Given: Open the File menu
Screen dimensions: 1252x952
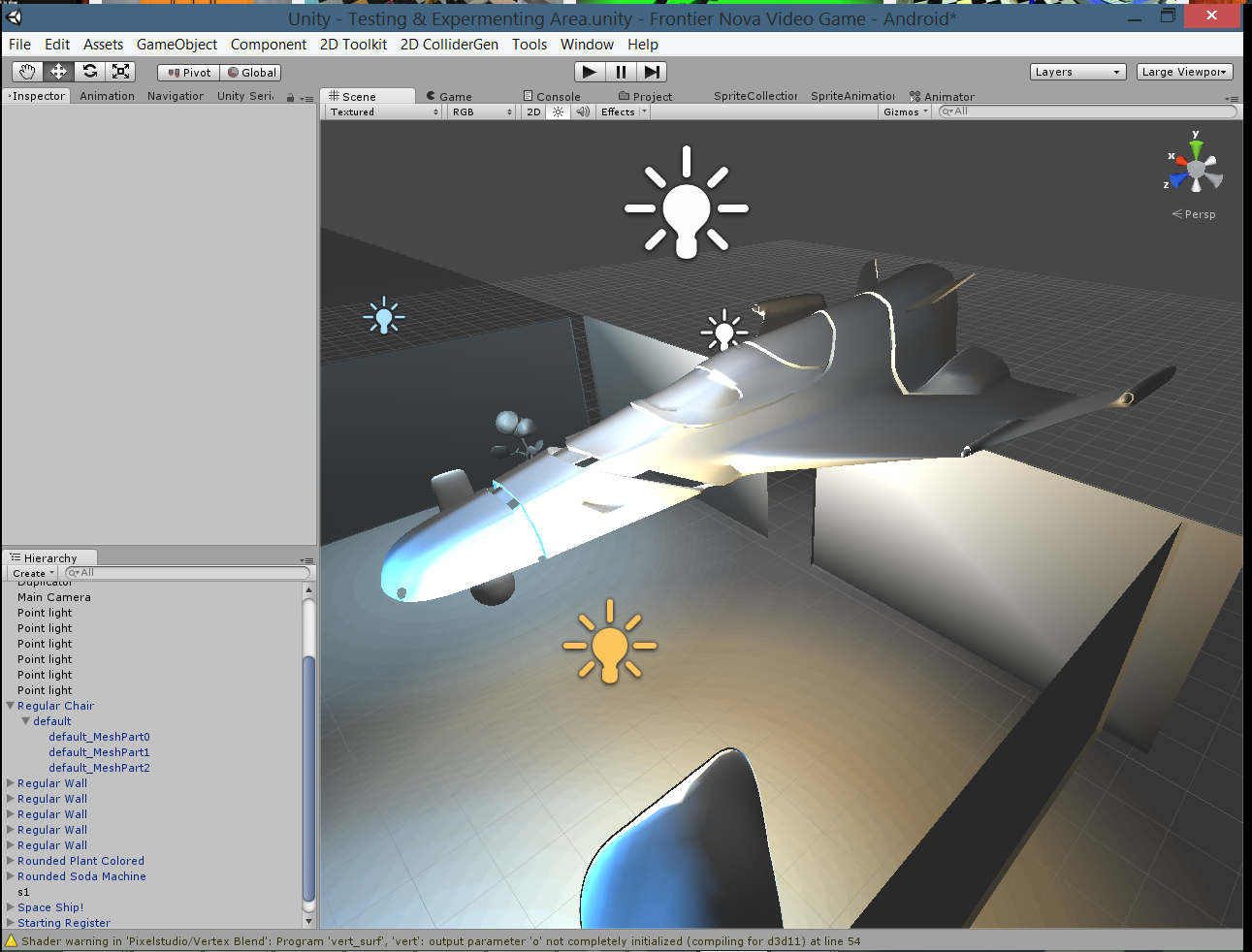Looking at the screenshot, I should (19, 45).
